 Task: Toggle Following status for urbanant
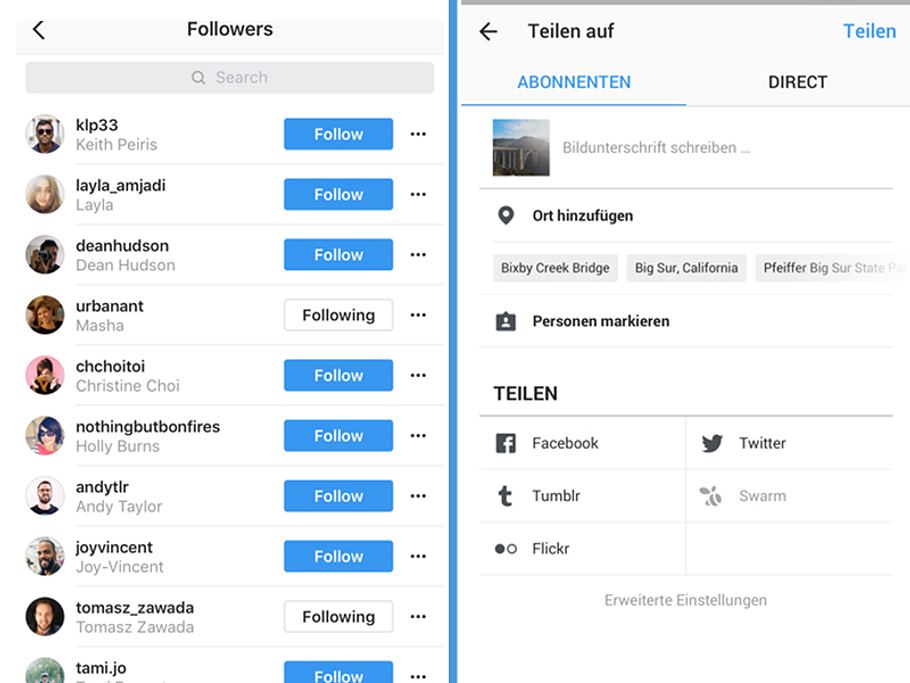338,315
